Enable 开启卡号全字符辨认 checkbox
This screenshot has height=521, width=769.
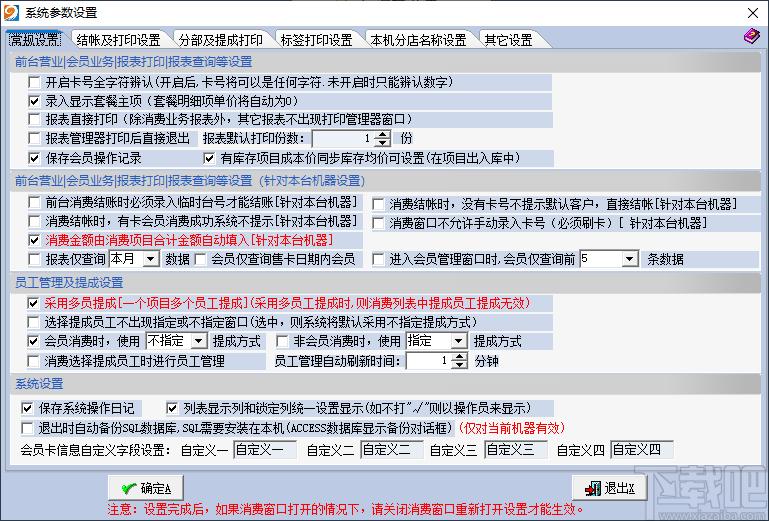36,82
